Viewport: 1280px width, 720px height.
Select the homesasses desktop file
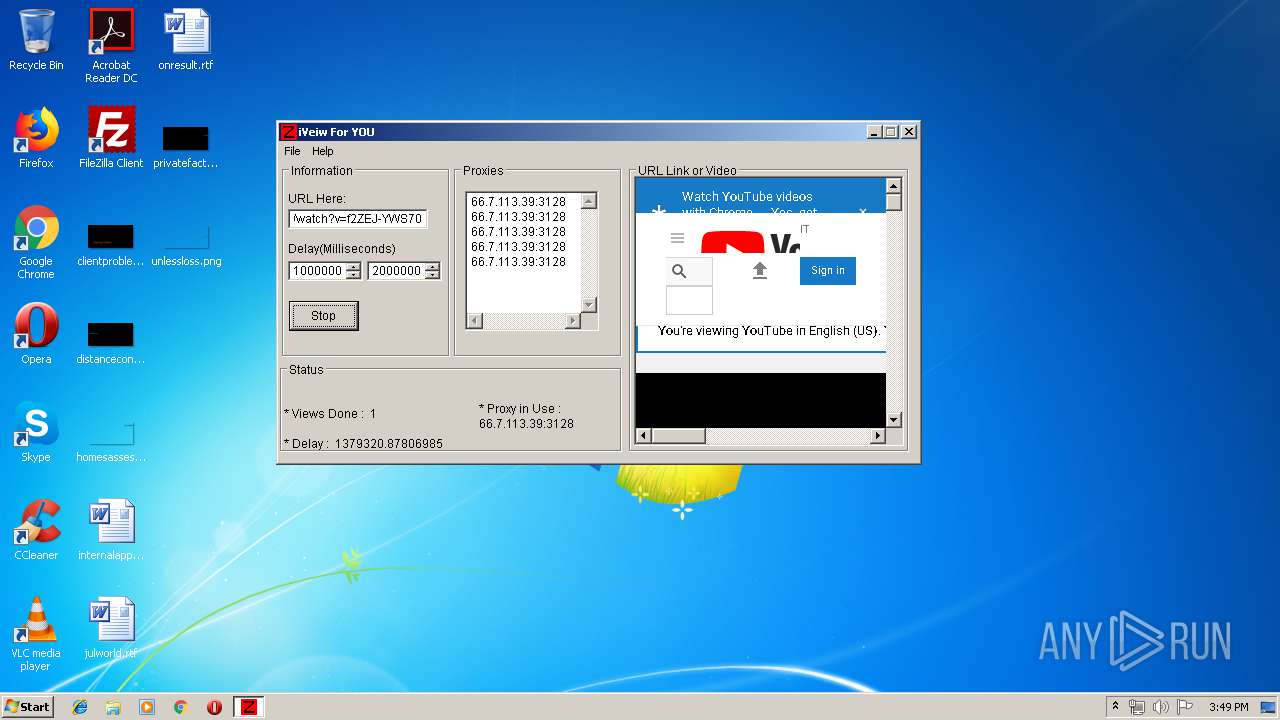(x=111, y=441)
